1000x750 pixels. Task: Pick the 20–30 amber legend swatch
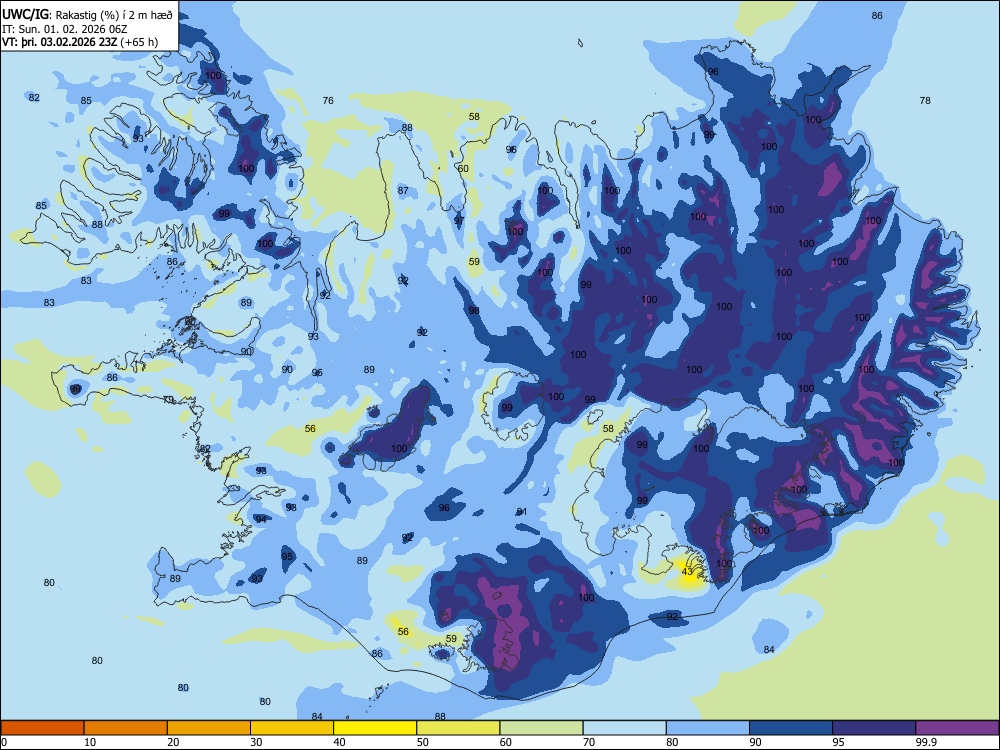tap(209, 728)
